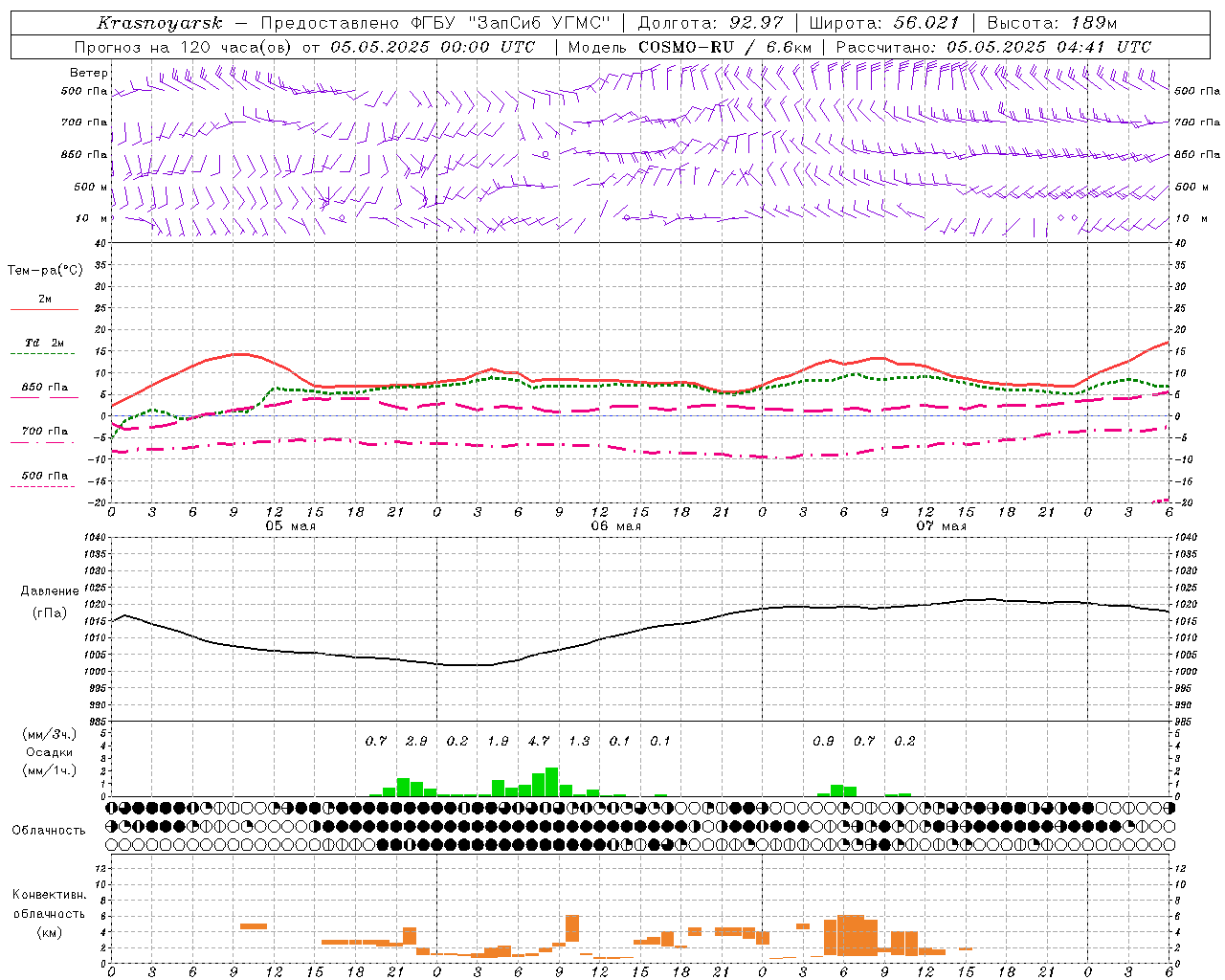
Task: Select the '700 гПа' temperature legend label
Action: (45, 432)
